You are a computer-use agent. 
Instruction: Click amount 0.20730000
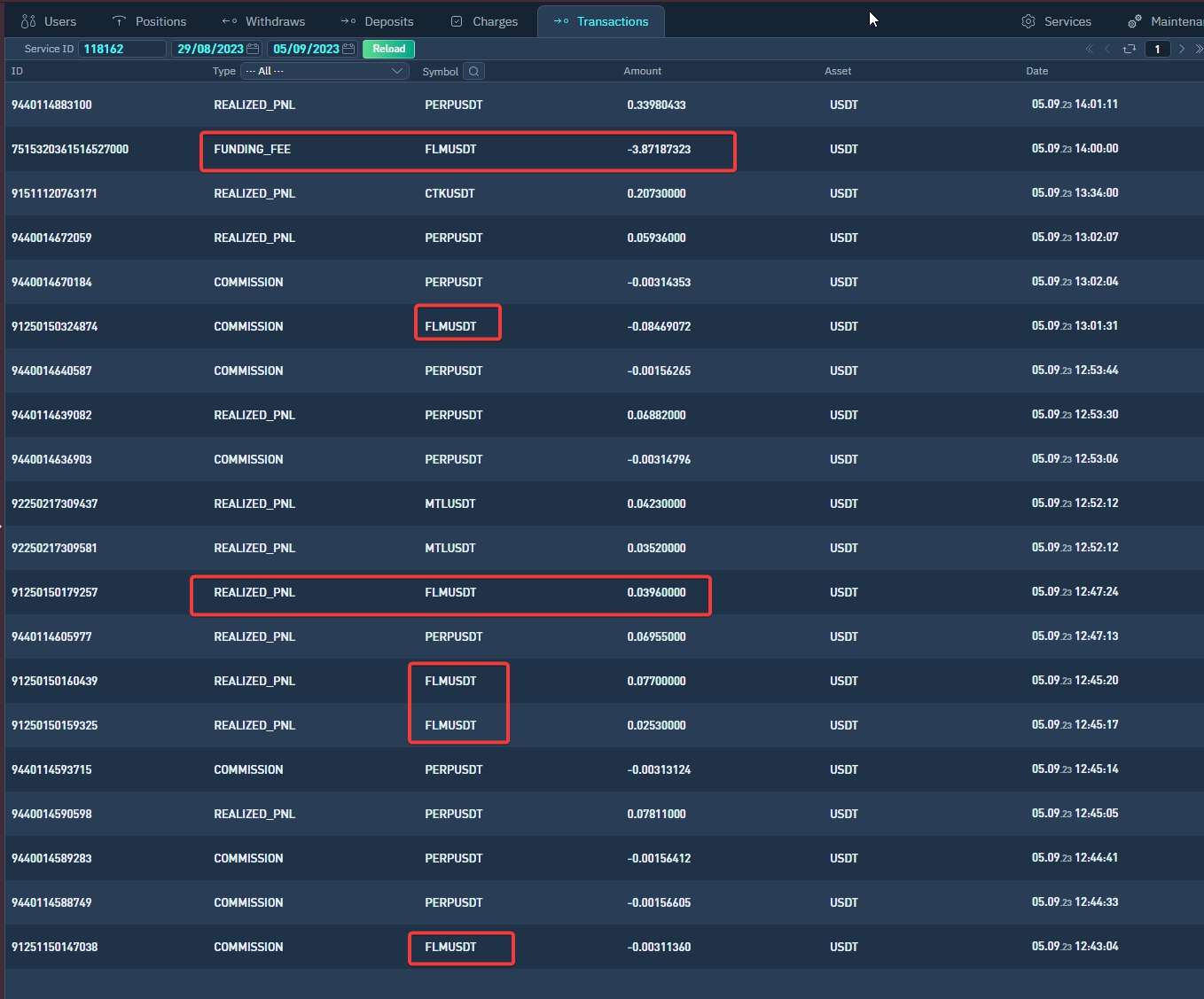point(656,193)
